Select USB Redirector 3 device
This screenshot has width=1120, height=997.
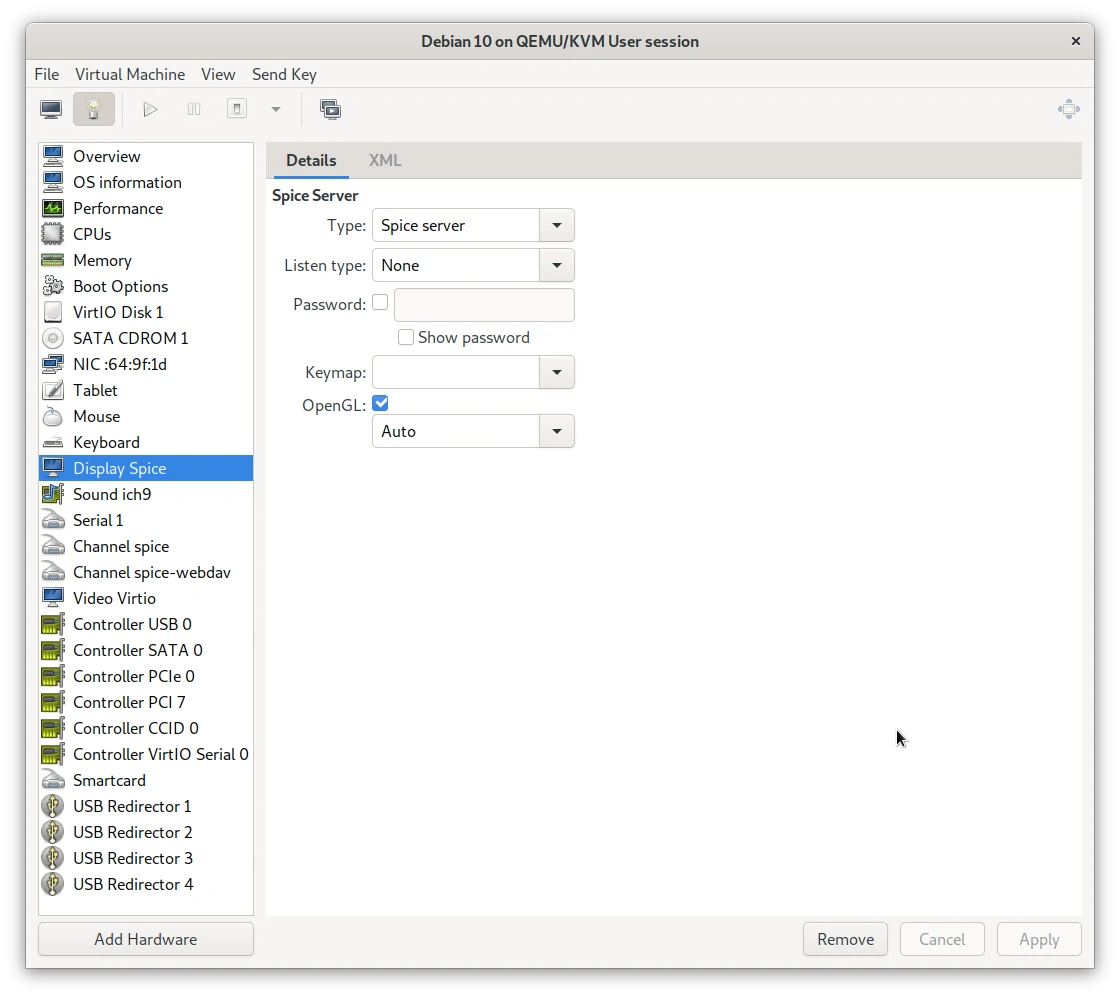(146, 858)
